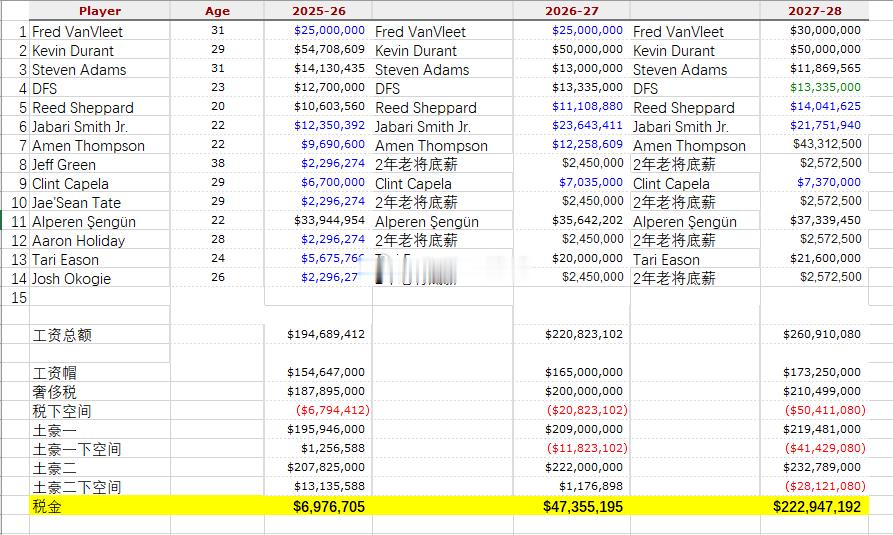Screen dimensions: 893x535
Task: Click the $12,700,000 DFS salary cell
Action: (x=329, y=87)
